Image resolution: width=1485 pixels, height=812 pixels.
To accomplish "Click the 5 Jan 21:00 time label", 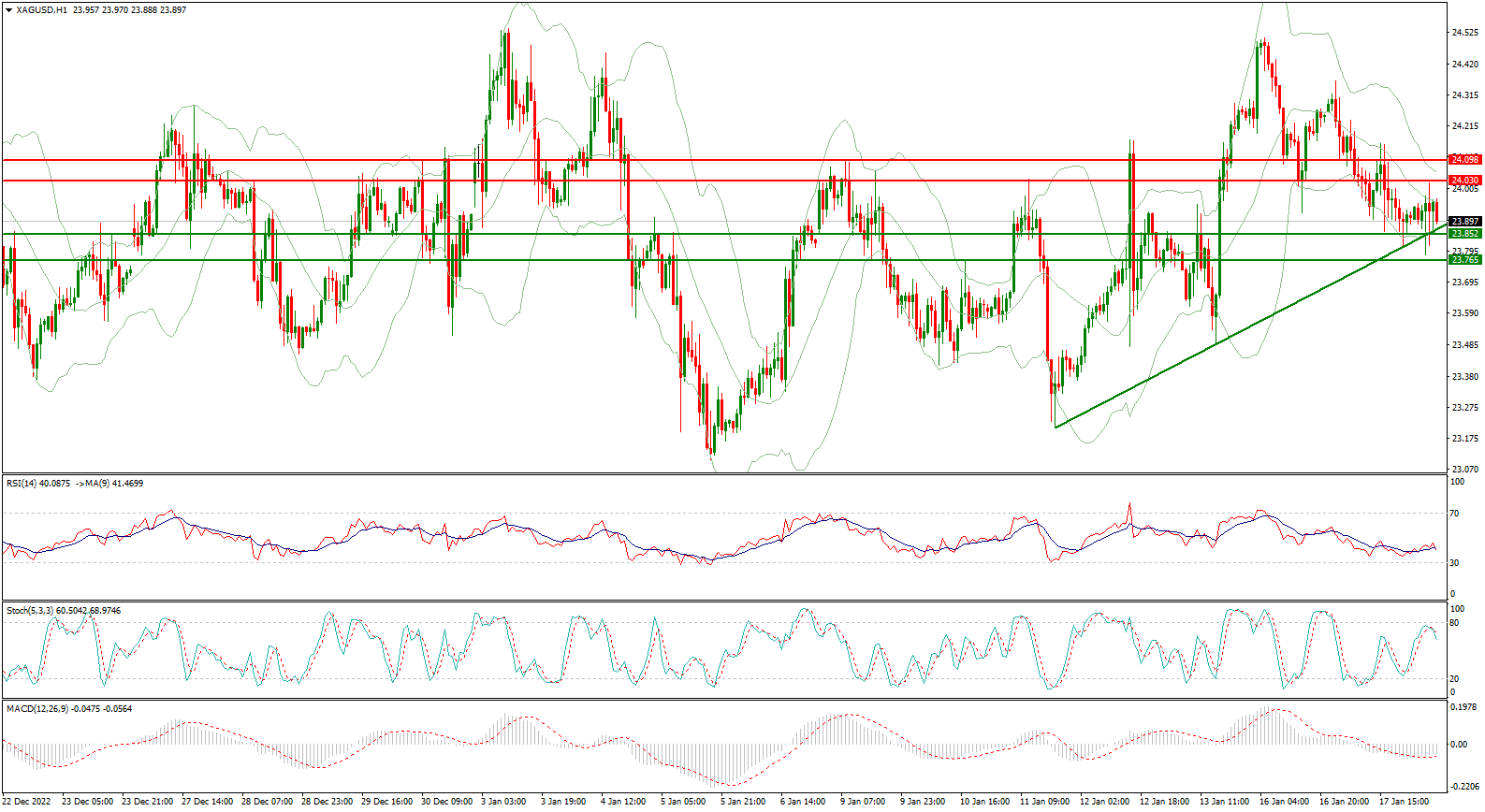I will pyautogui.click(x=743, y=802).
